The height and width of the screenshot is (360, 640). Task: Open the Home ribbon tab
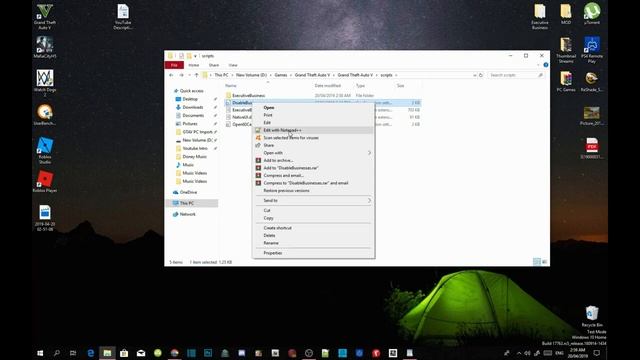tap(193, 65)
